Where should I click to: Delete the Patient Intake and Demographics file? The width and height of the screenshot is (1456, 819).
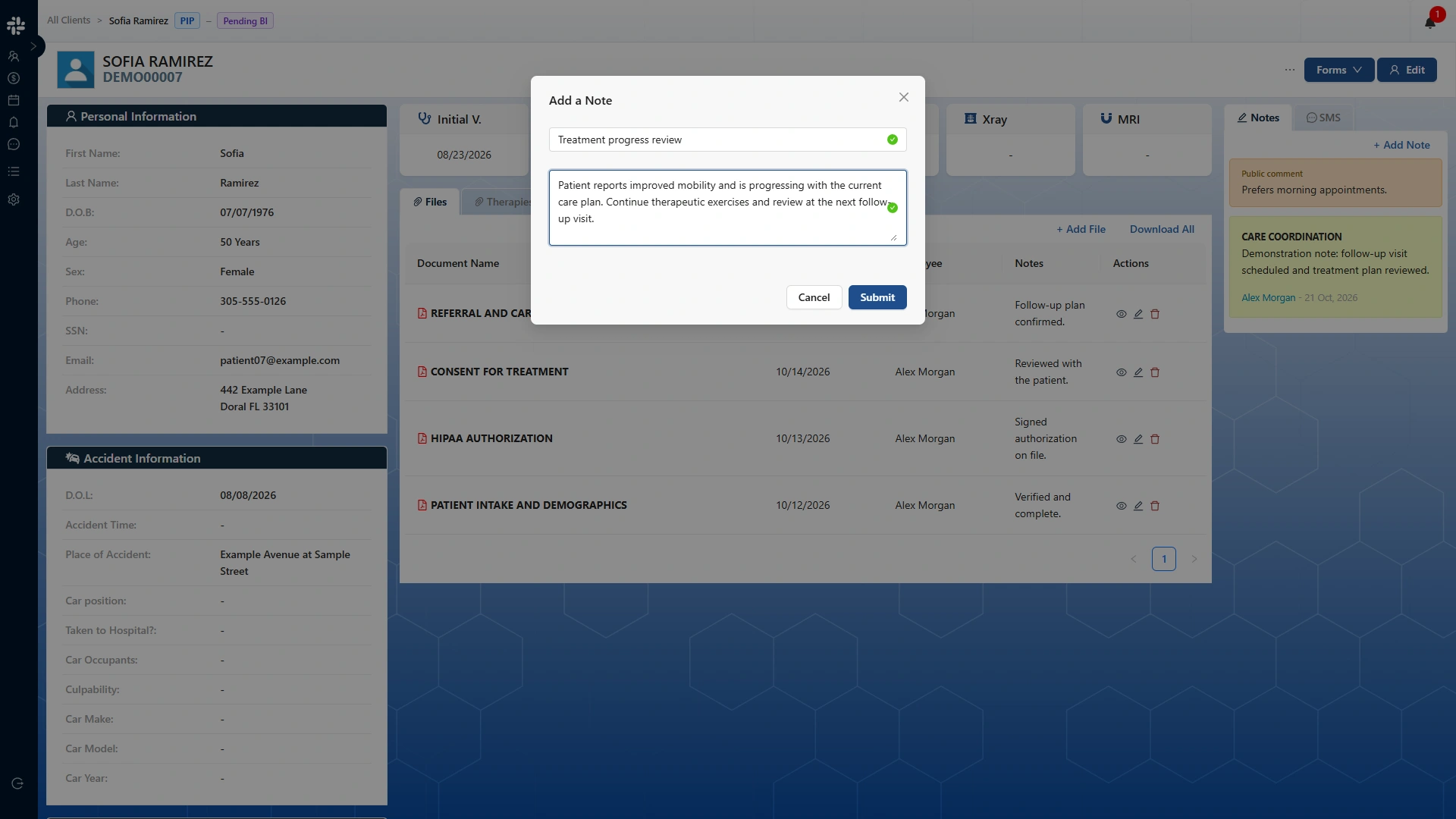click(1155, 506)
